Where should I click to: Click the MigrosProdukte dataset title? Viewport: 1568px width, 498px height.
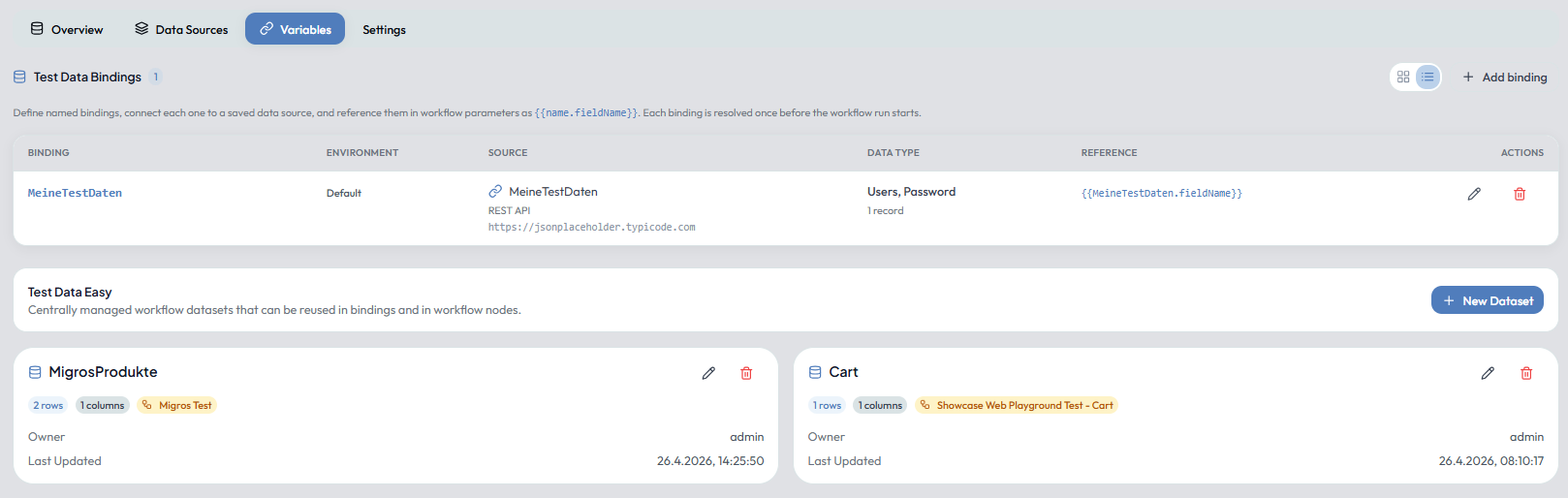point(103,372)
